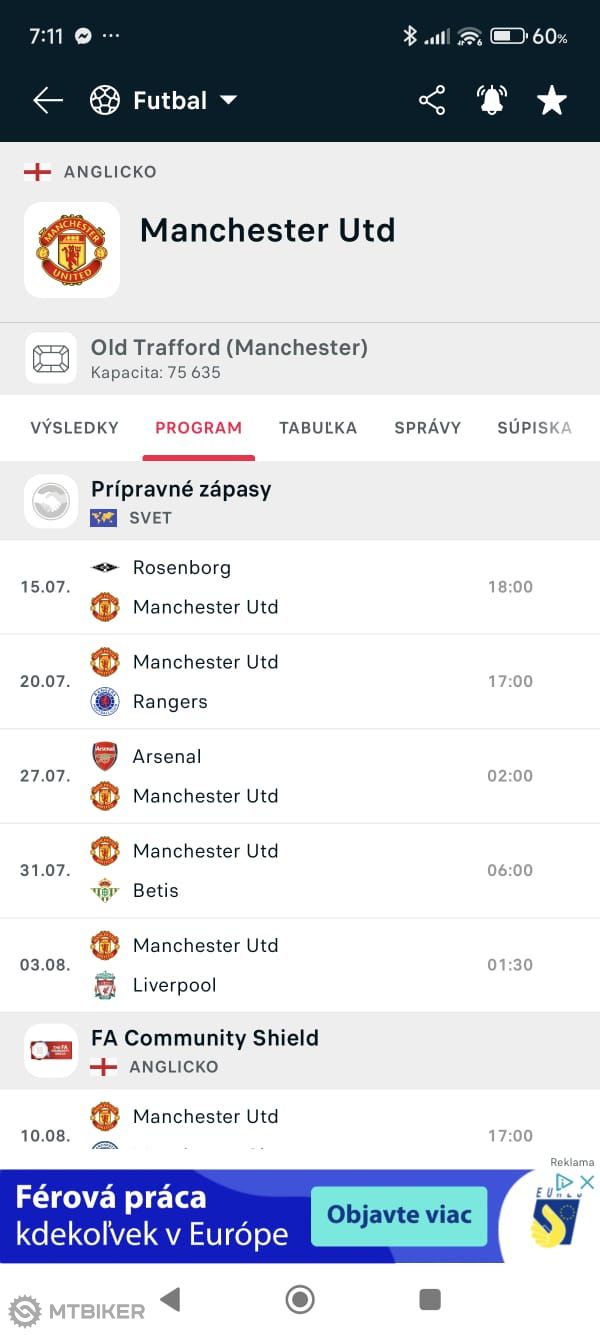This screenshot has height=1335, width=600.
Task: Open the Futbal sport dropdown
Action: (x=164, y=100)
